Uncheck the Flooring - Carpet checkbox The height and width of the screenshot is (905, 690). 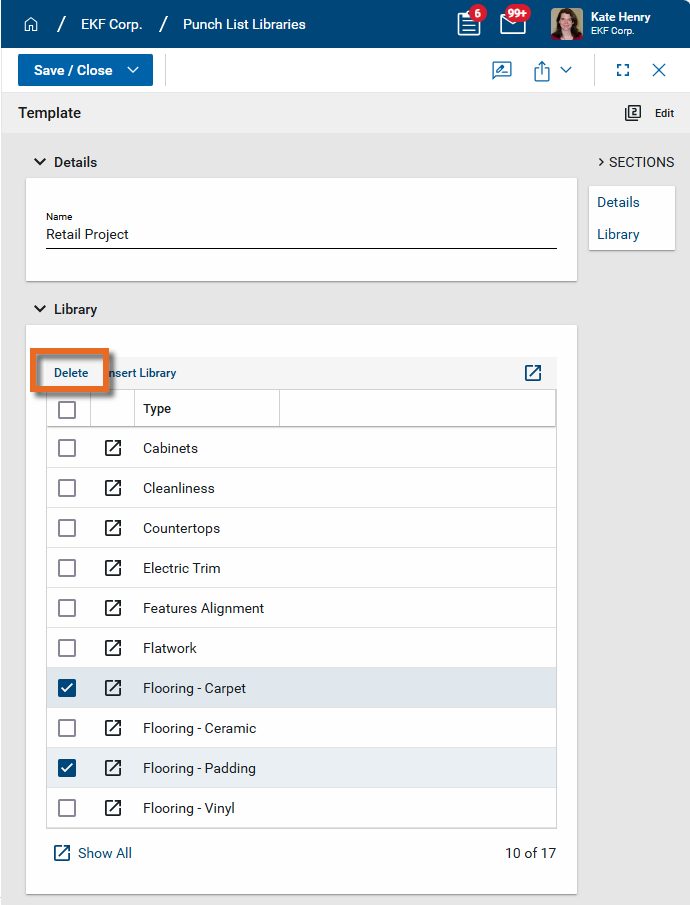pos(67,688)
